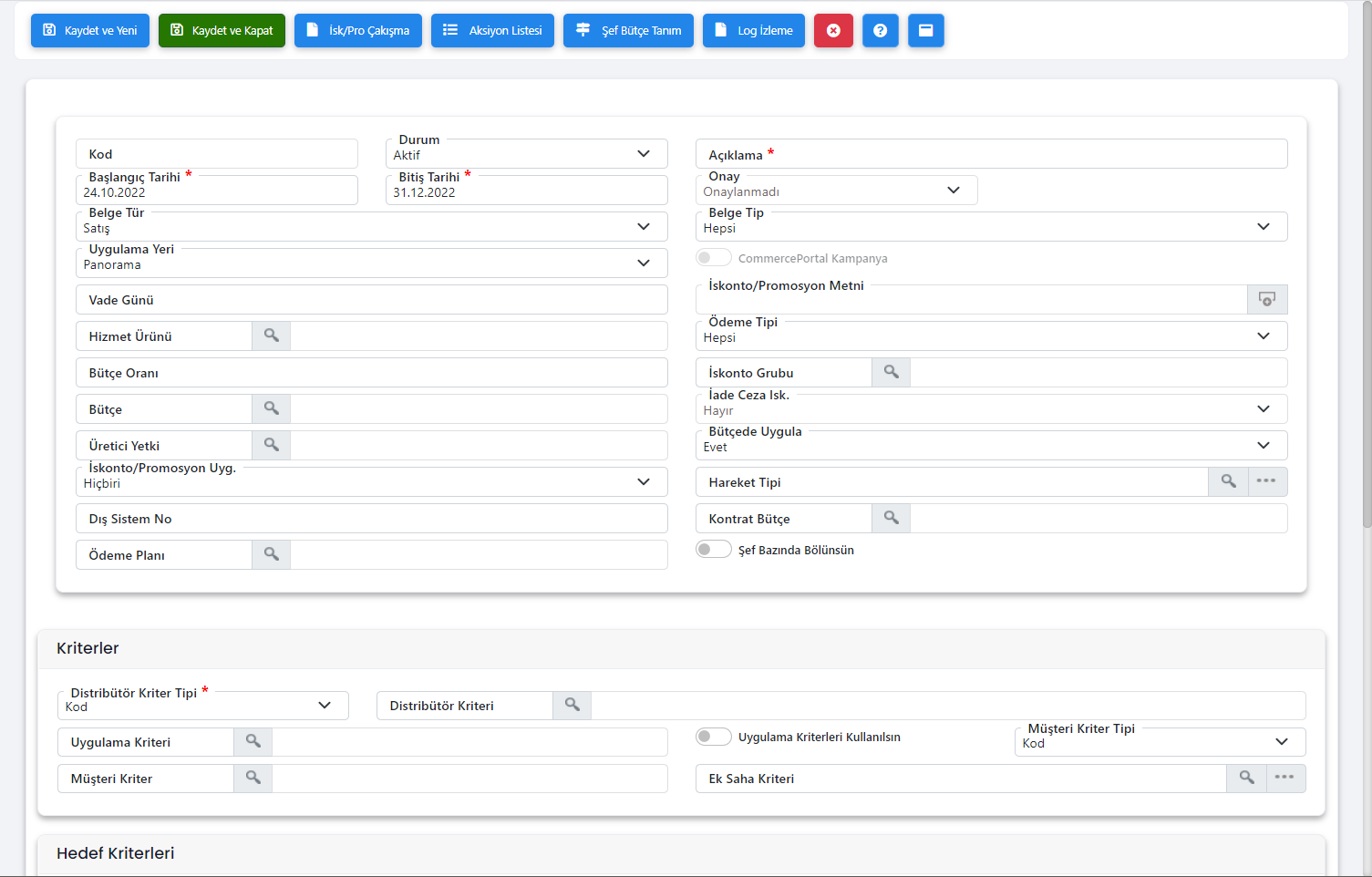1372x877 pixels.
Task: Open Hareket Tipi ellipsis options
Action: [1266, 481]
